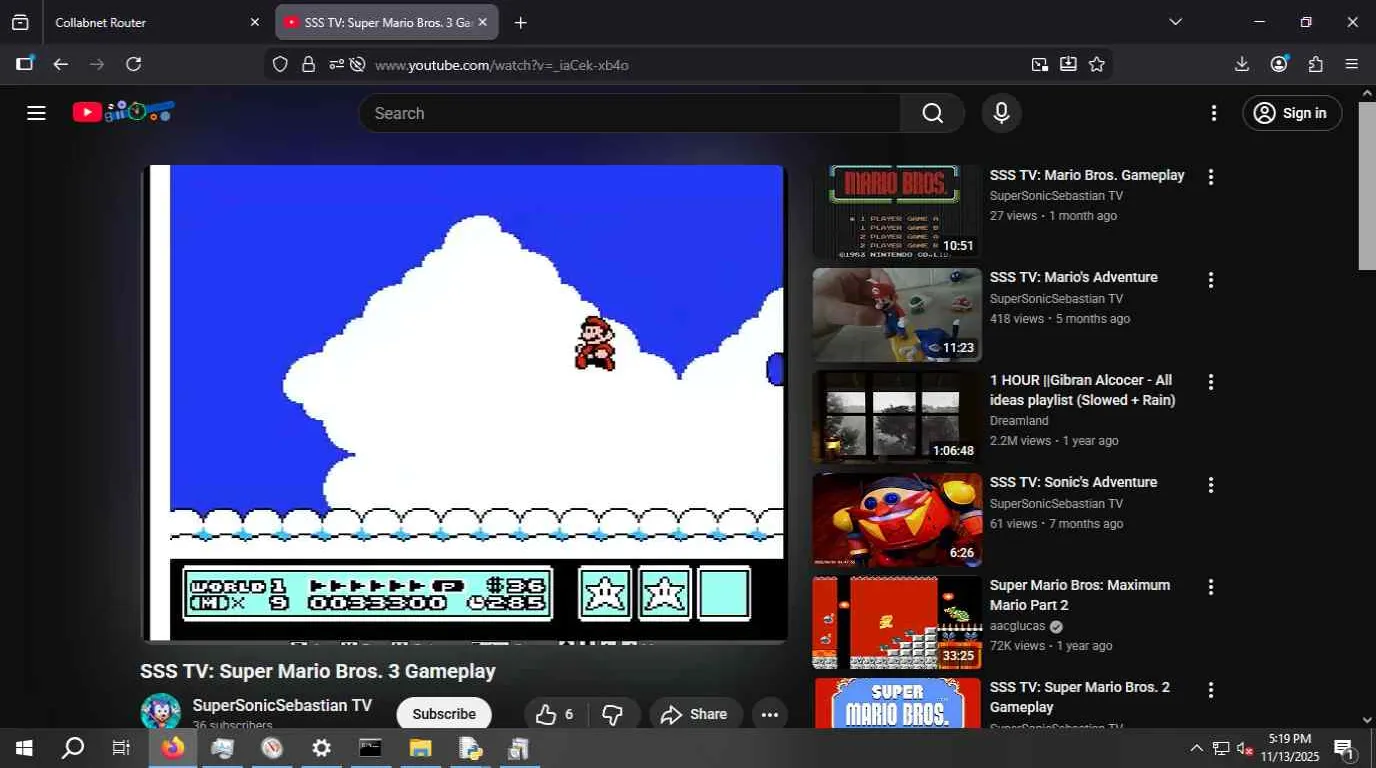Click the YouTube search input field
The width and height of the screenshot is (1376, 768).
(629, 113)
